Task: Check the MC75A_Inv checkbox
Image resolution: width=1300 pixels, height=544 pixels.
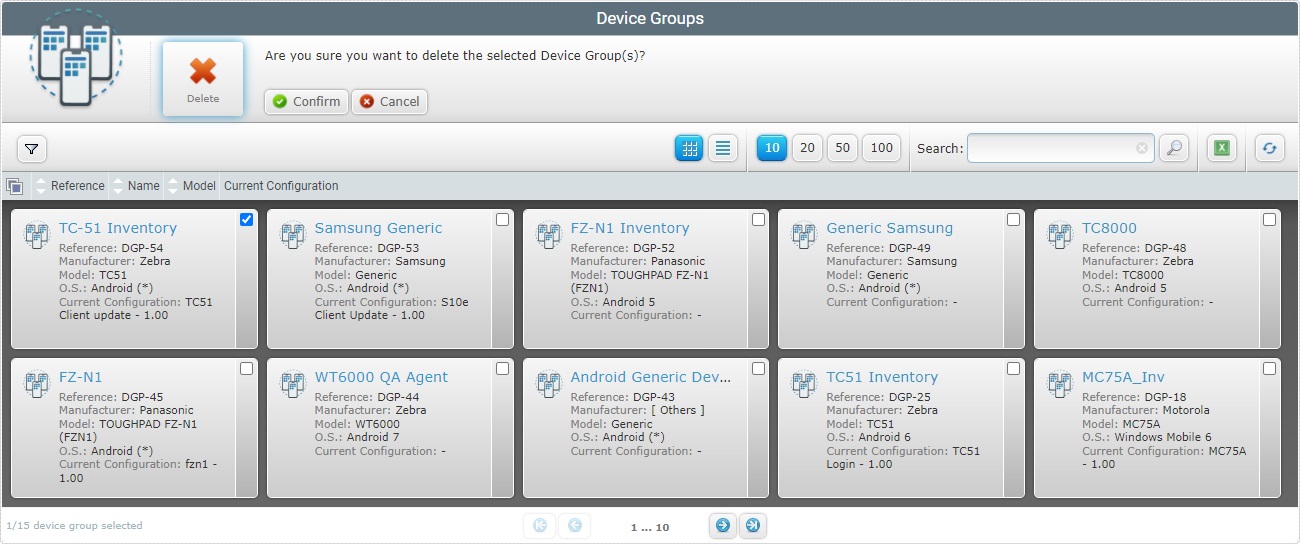Action: tap(1270, 369)
